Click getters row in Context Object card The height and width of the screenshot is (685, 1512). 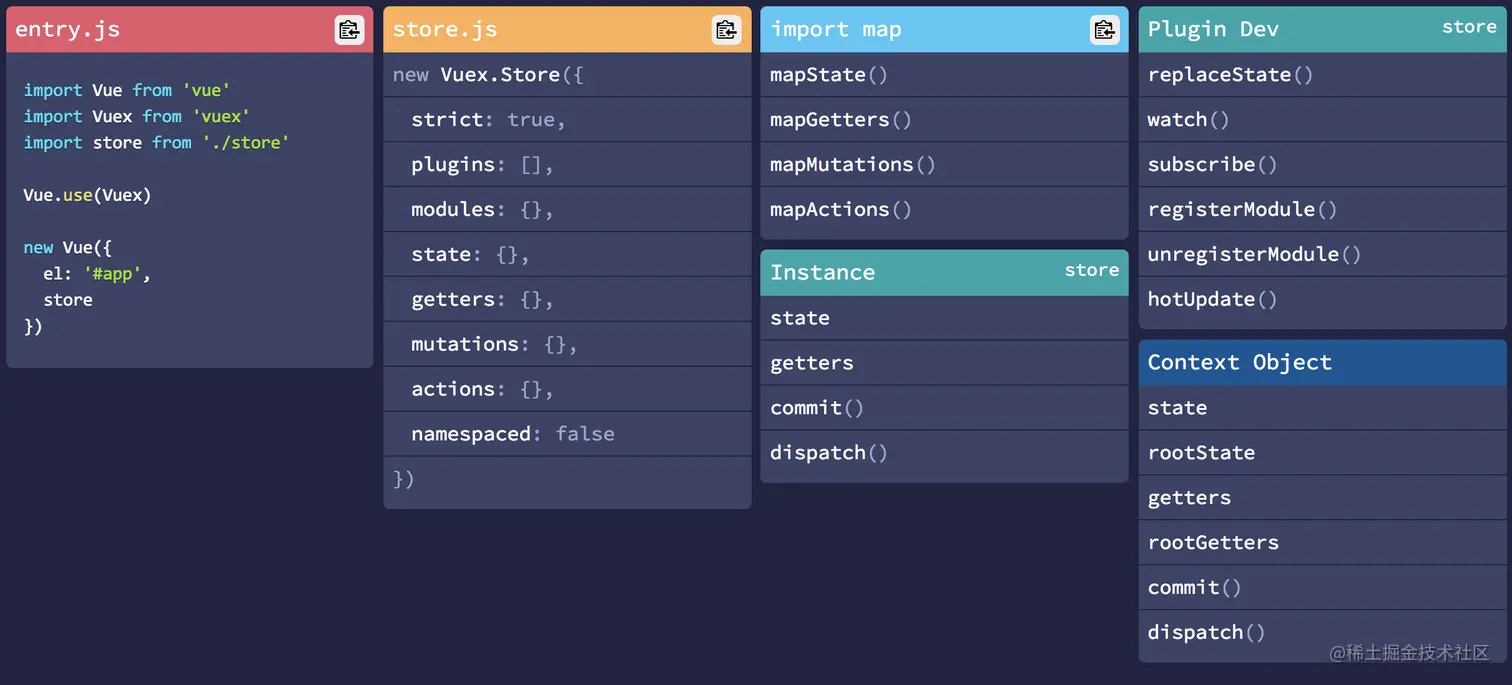click(1322, 498)
